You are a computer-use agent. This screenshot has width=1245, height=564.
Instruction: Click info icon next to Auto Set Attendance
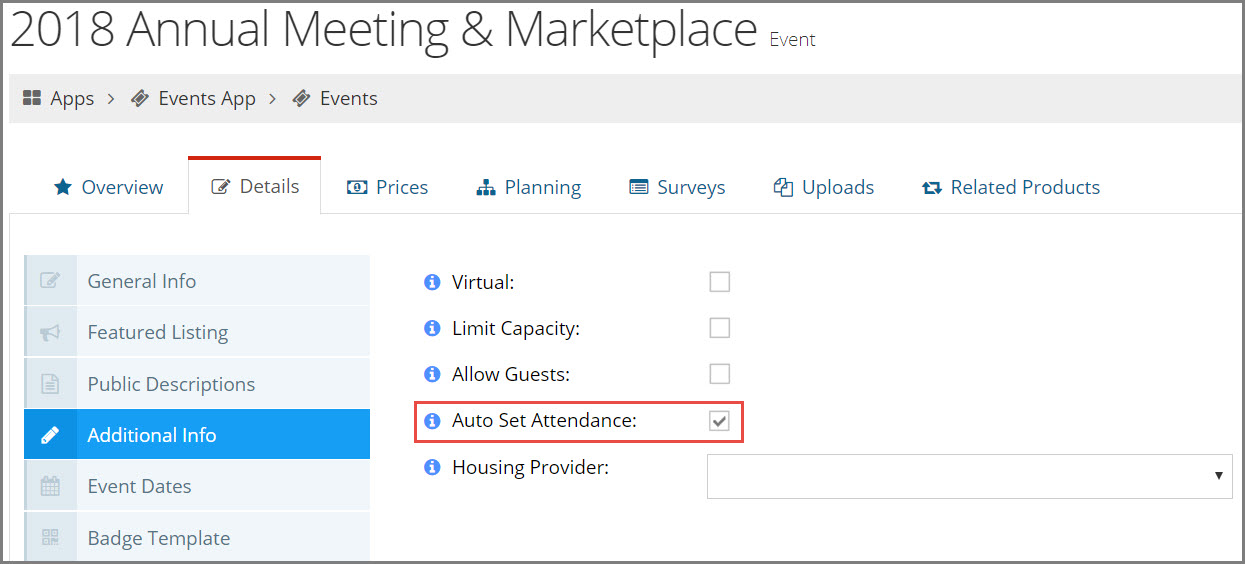point(432,421)
